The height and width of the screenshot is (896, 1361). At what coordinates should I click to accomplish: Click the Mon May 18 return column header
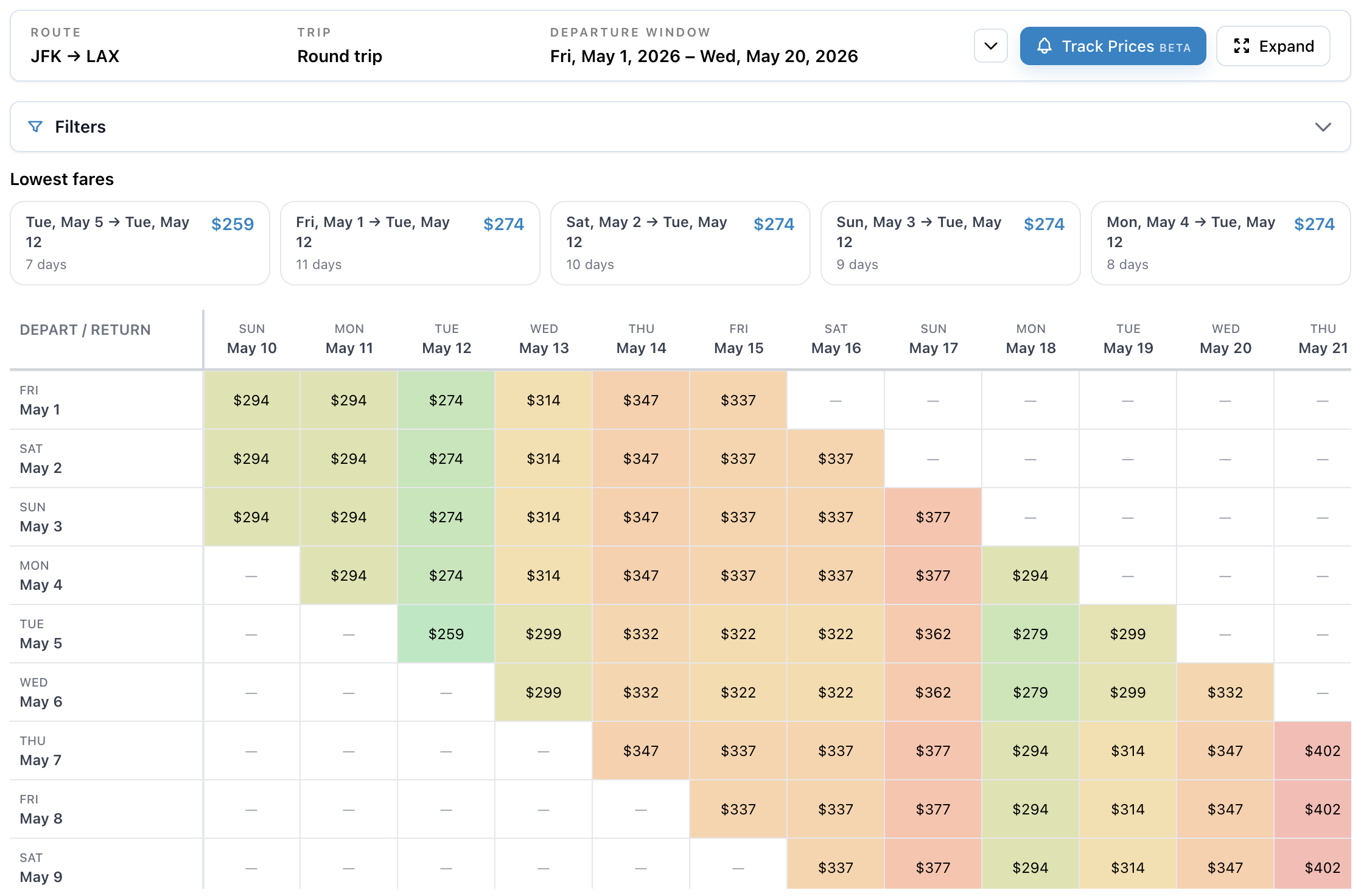[x=1030, y=339]
